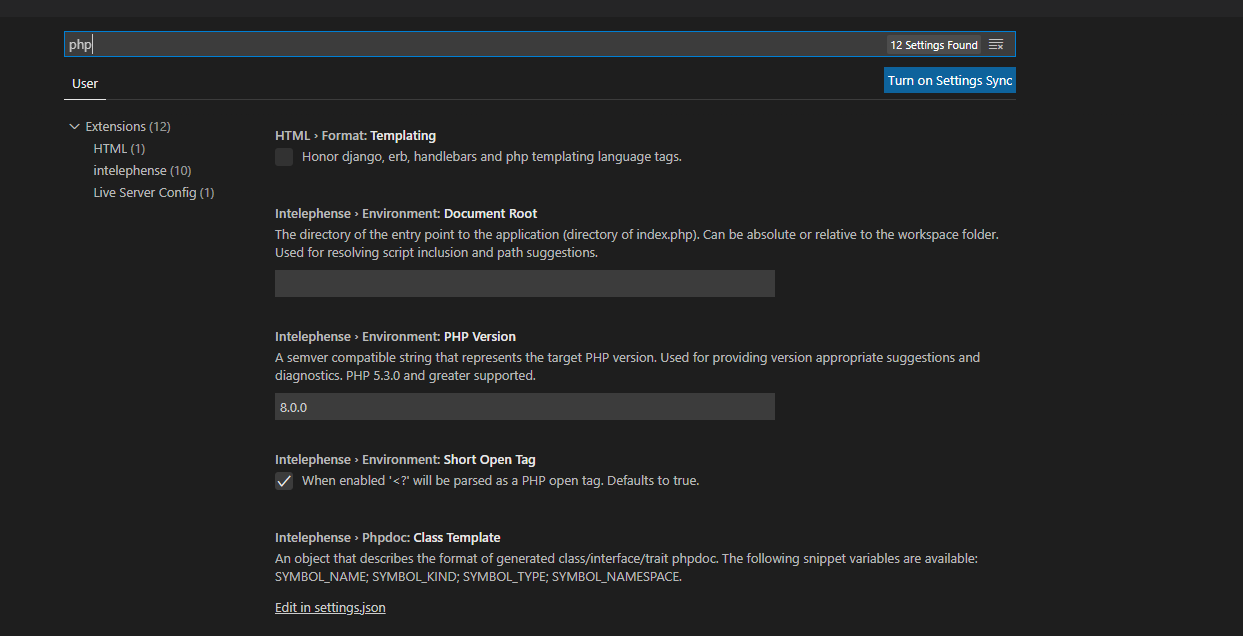1243x636 pixels.
Task: Click the '12 Settings Found' badge
Action: pos(933,44)
